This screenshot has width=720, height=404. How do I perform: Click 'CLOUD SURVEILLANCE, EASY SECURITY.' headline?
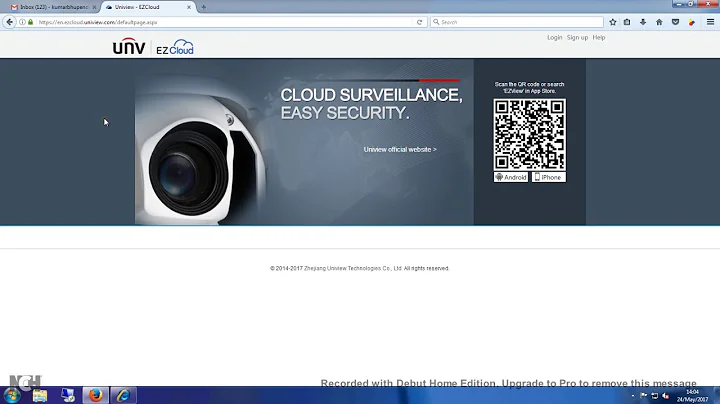tap(371, 104)
